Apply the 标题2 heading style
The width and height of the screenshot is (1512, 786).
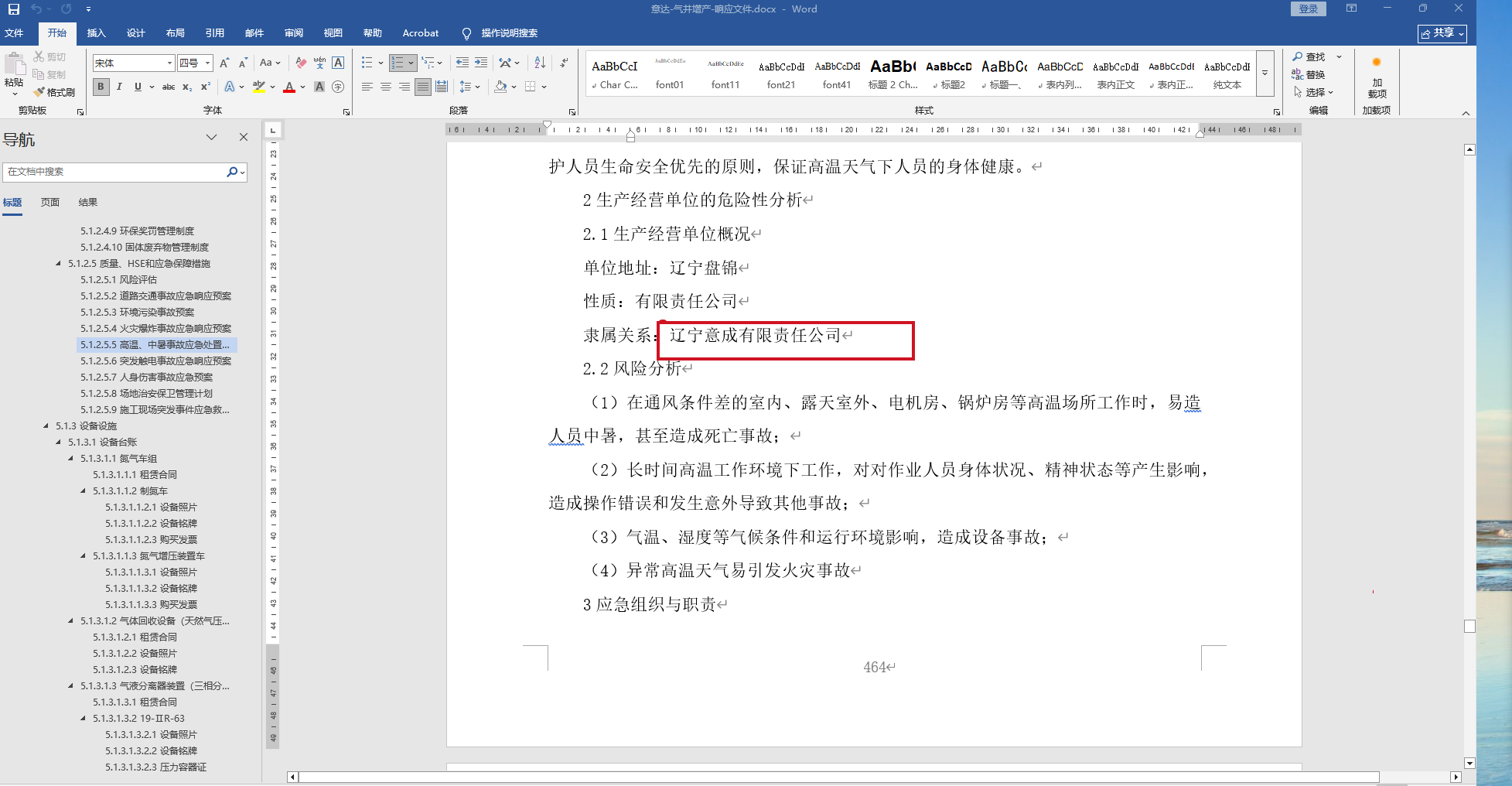[x=949, y=74]
